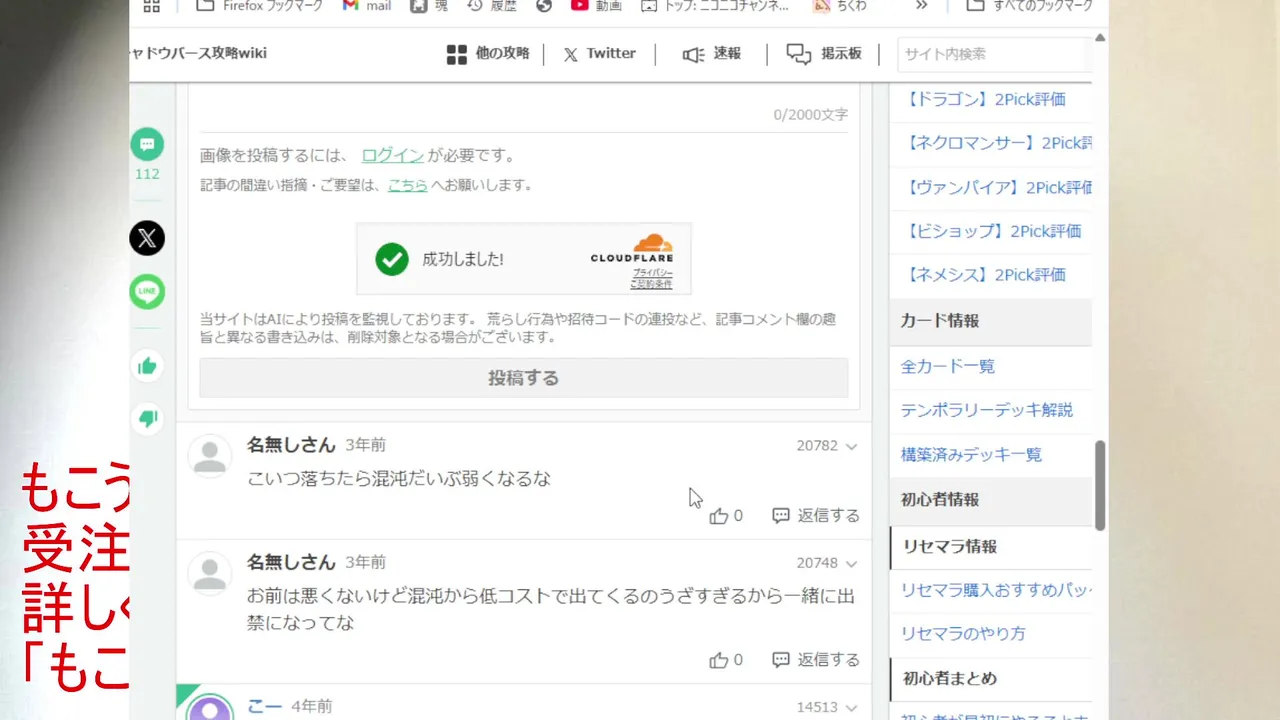Click the purple avatar of user こー
Screen dimensions: 1280x720
(210, 708)
